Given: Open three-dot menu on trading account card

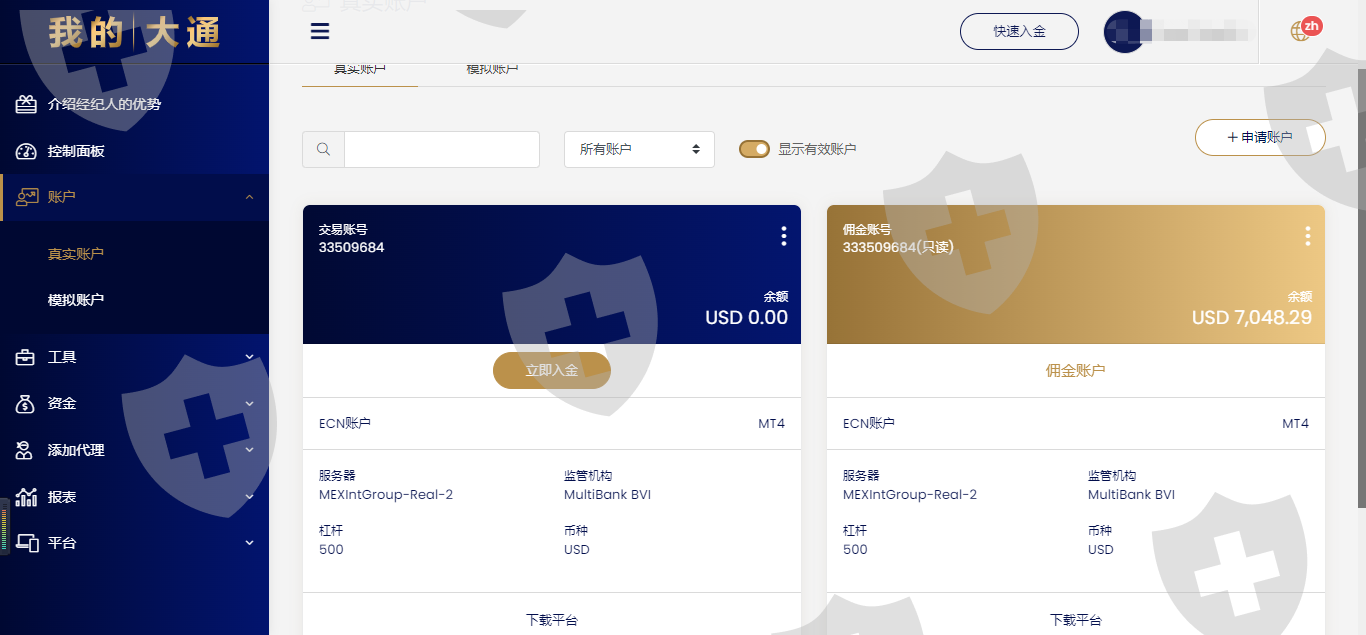Looking at the screenshot, I should pos(783,236).
